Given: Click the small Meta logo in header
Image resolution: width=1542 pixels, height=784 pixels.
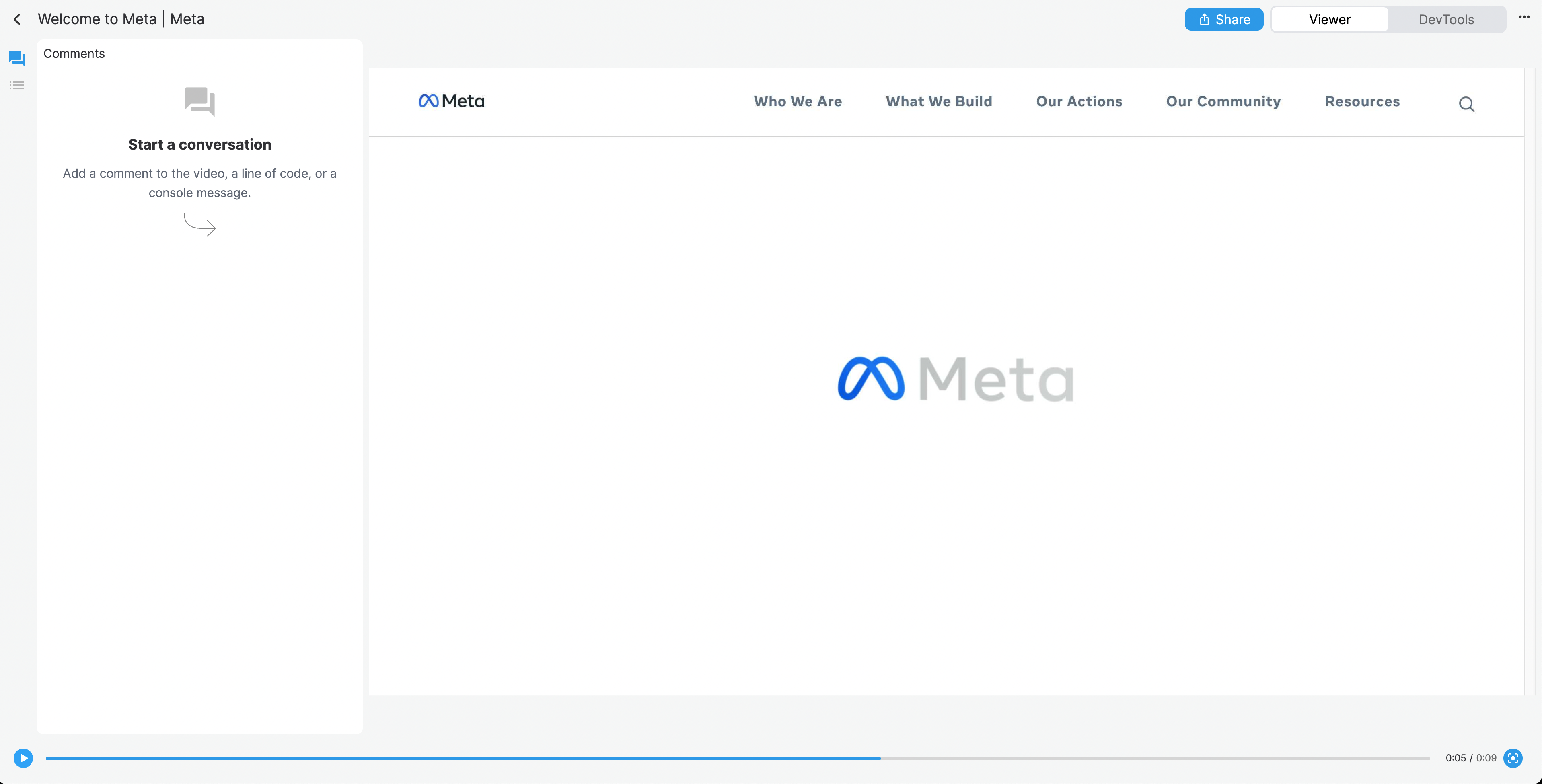Looking at the screenshot, I should click(451, 101).
